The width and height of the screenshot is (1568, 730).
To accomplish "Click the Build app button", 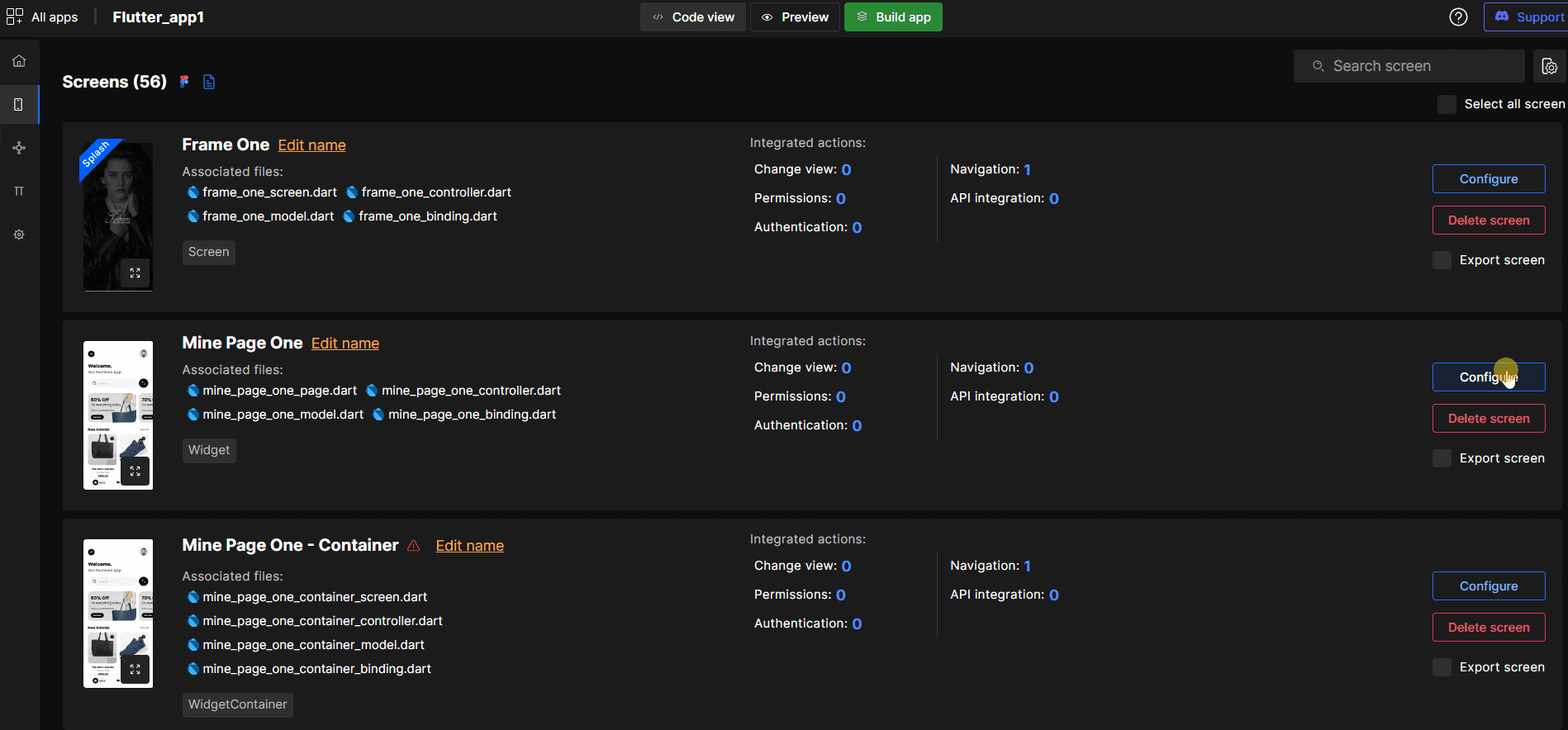I will [x=893, y=17].
